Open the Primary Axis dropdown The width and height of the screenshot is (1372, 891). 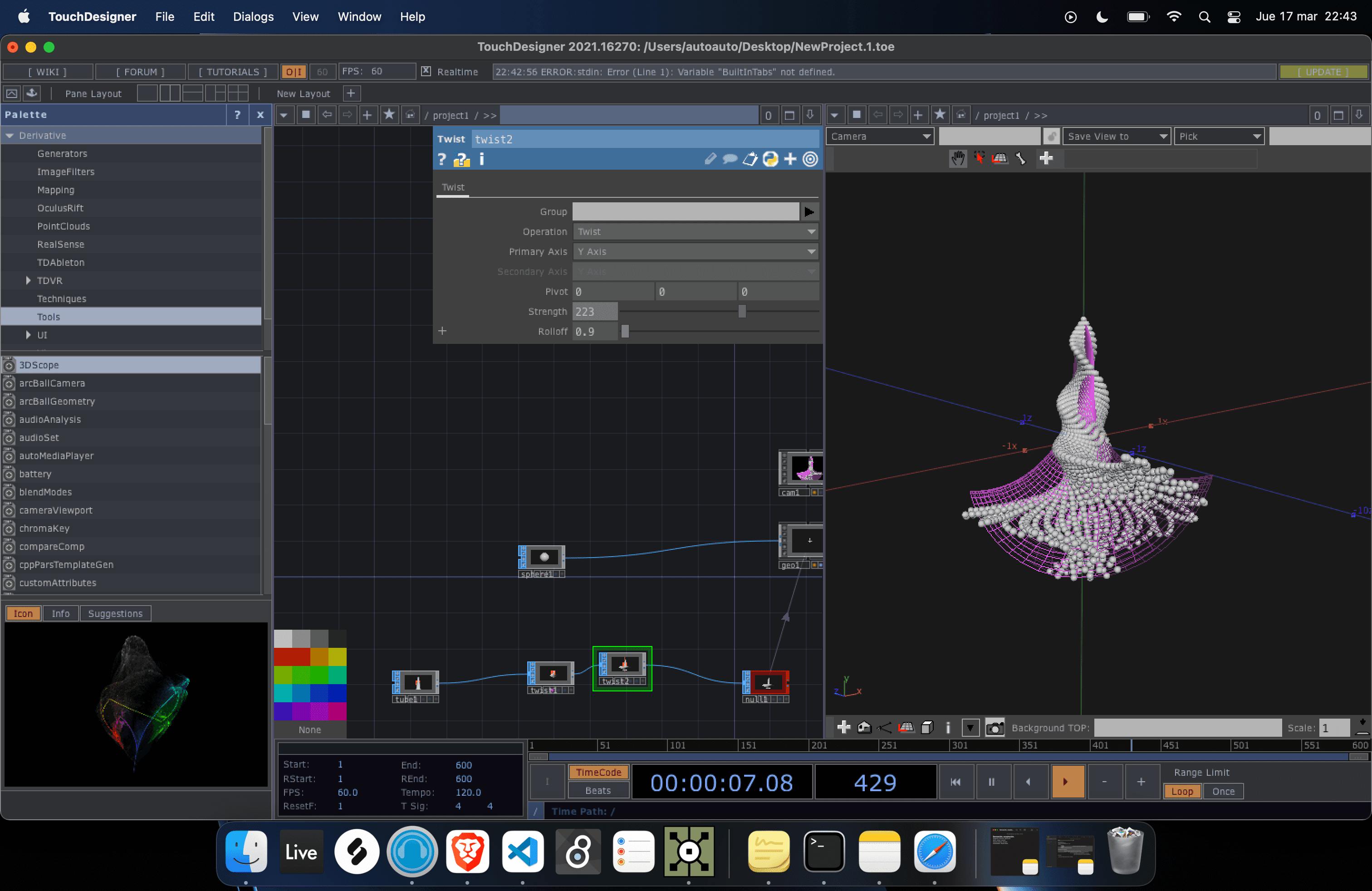tap(696, 252)
